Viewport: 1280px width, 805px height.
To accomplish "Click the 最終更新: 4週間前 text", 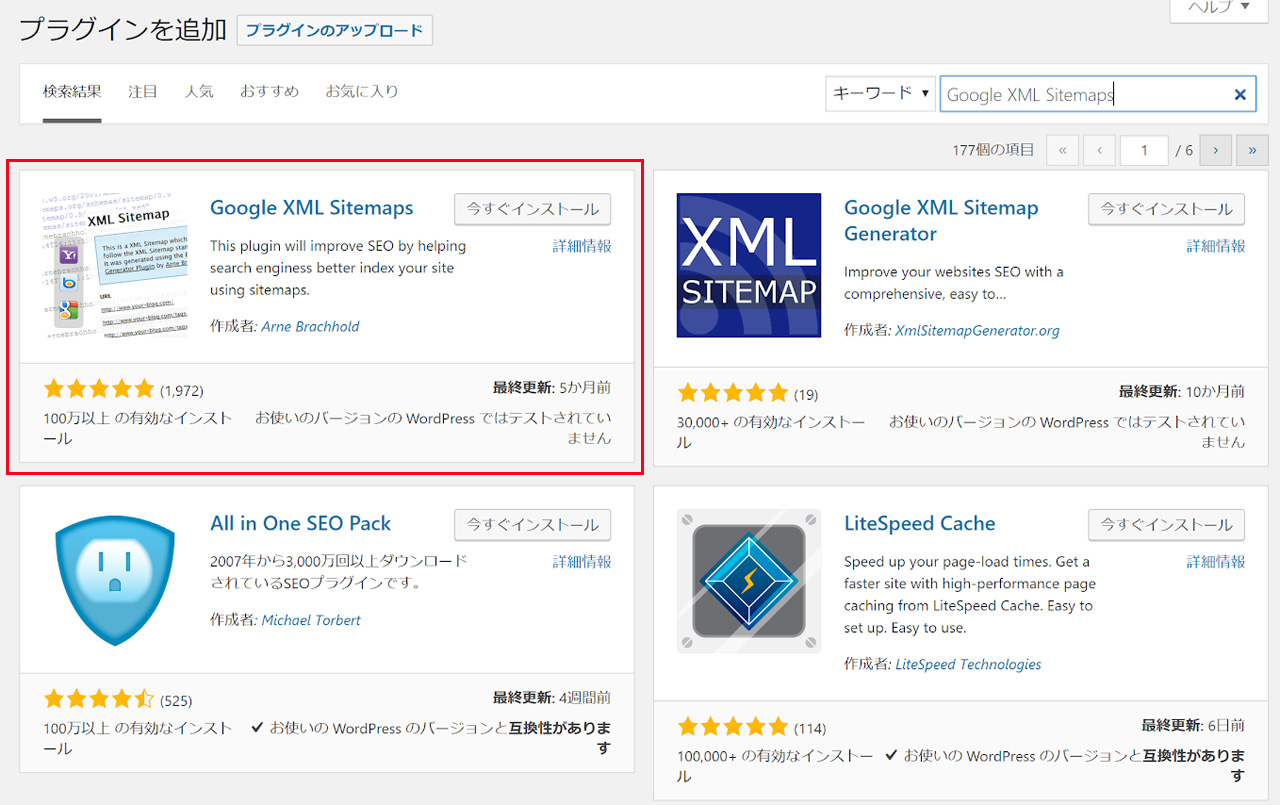I will [552, 698].
